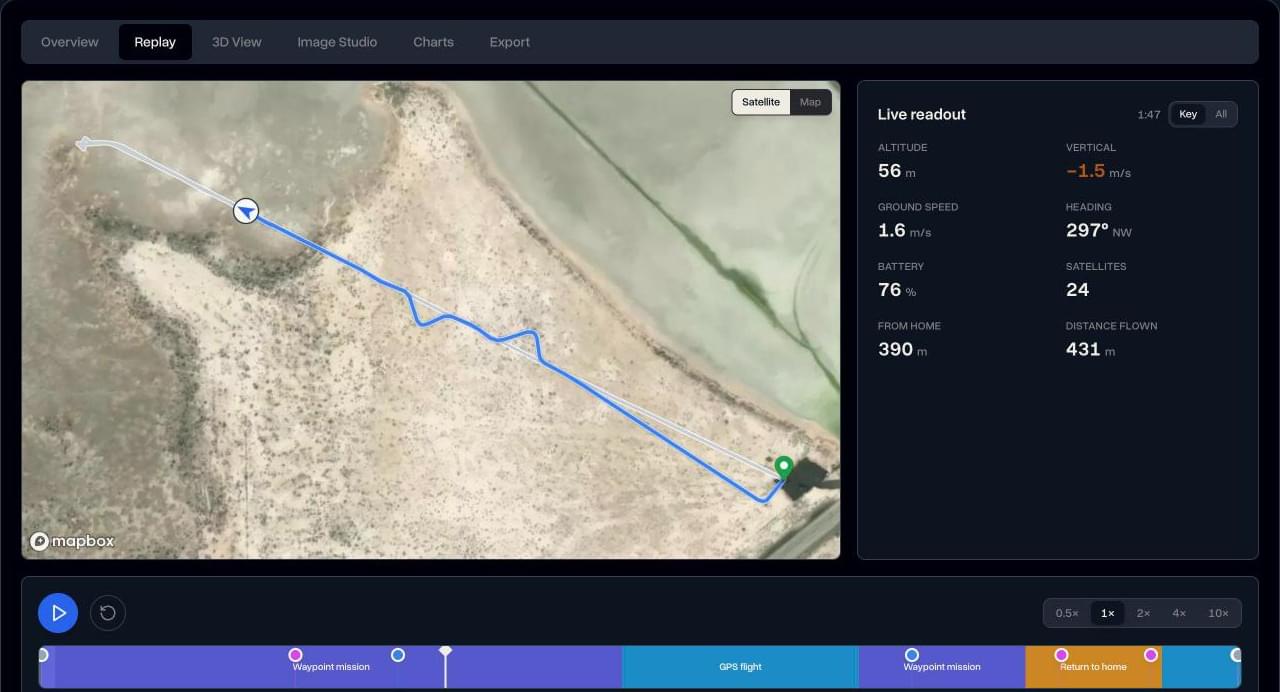Screen dimensions: 1280x692
Task: Click pink marker at Return to home end
Action: pyautogui.click(x=1151, y=655)
